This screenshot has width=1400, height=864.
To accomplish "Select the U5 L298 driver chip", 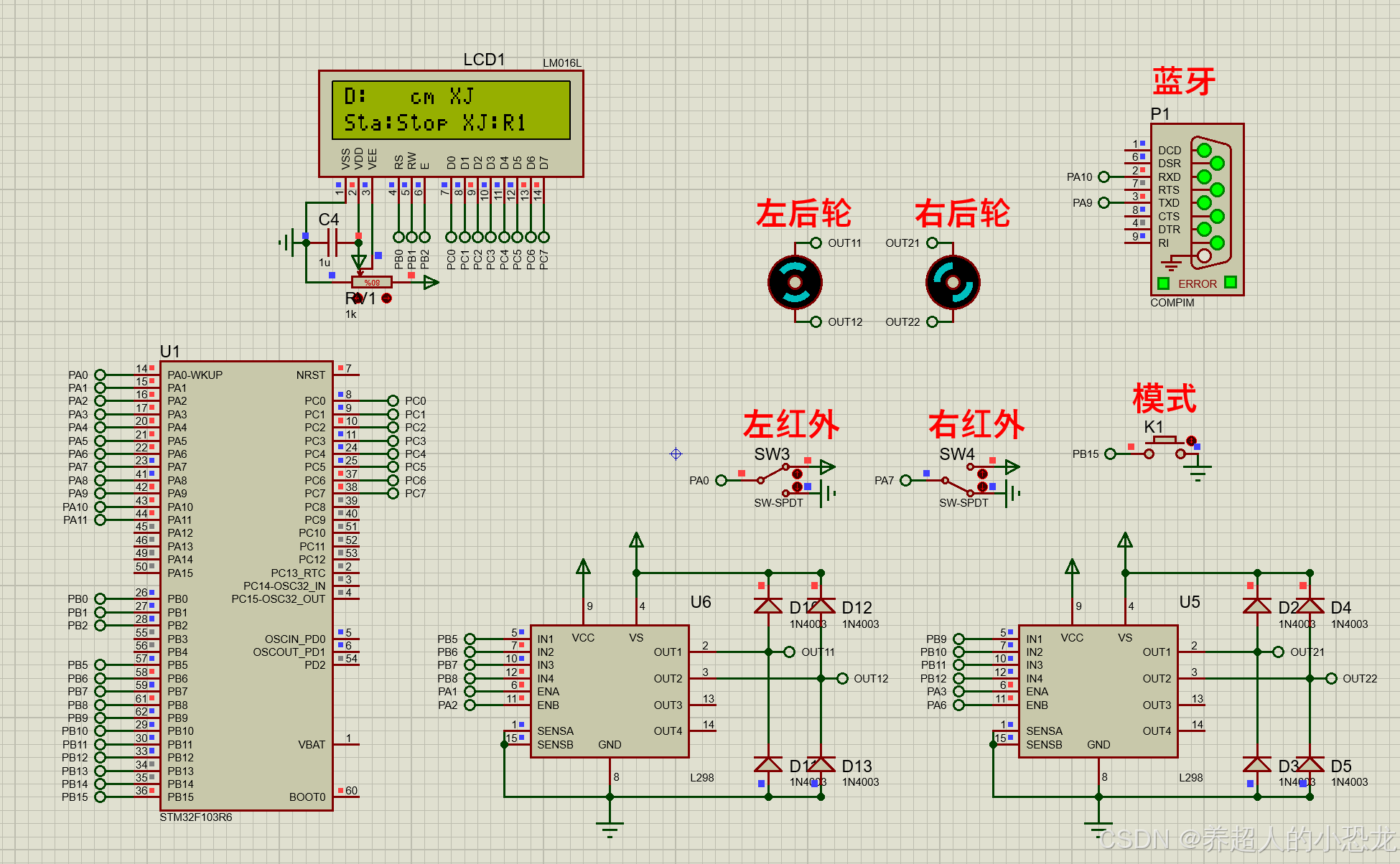I will (1098, 691).
